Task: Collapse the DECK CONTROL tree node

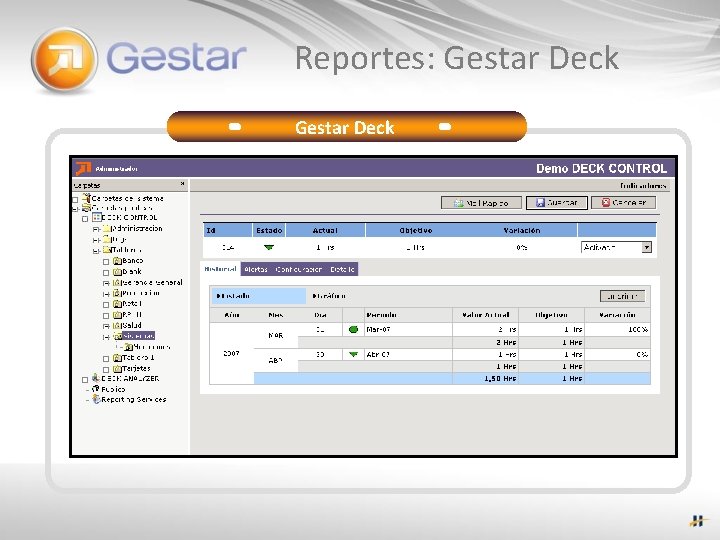Action: click(85, 219)
